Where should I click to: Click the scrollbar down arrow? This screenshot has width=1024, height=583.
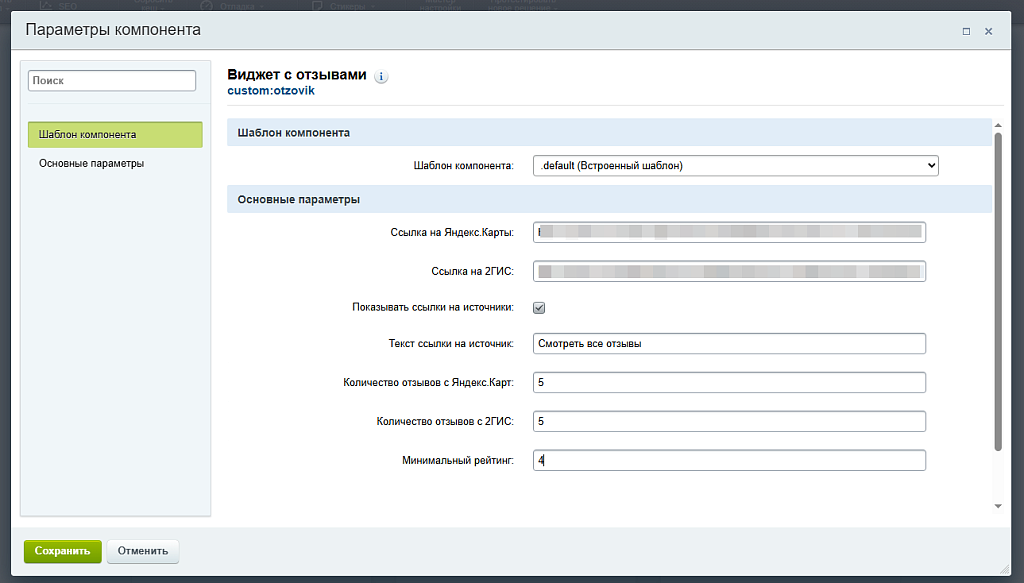click(x=998, y=506)
